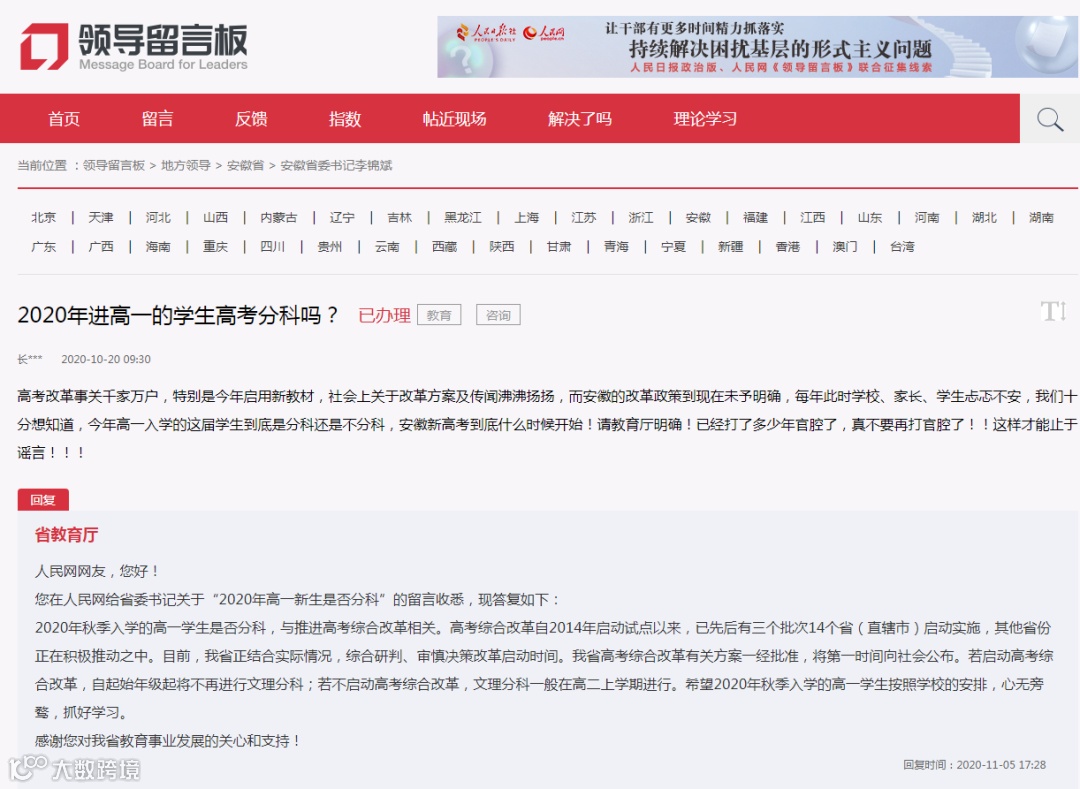The image size is (1080, 789).
Task: Click the 领导留言板 site logo
Action: coord(134,46)
